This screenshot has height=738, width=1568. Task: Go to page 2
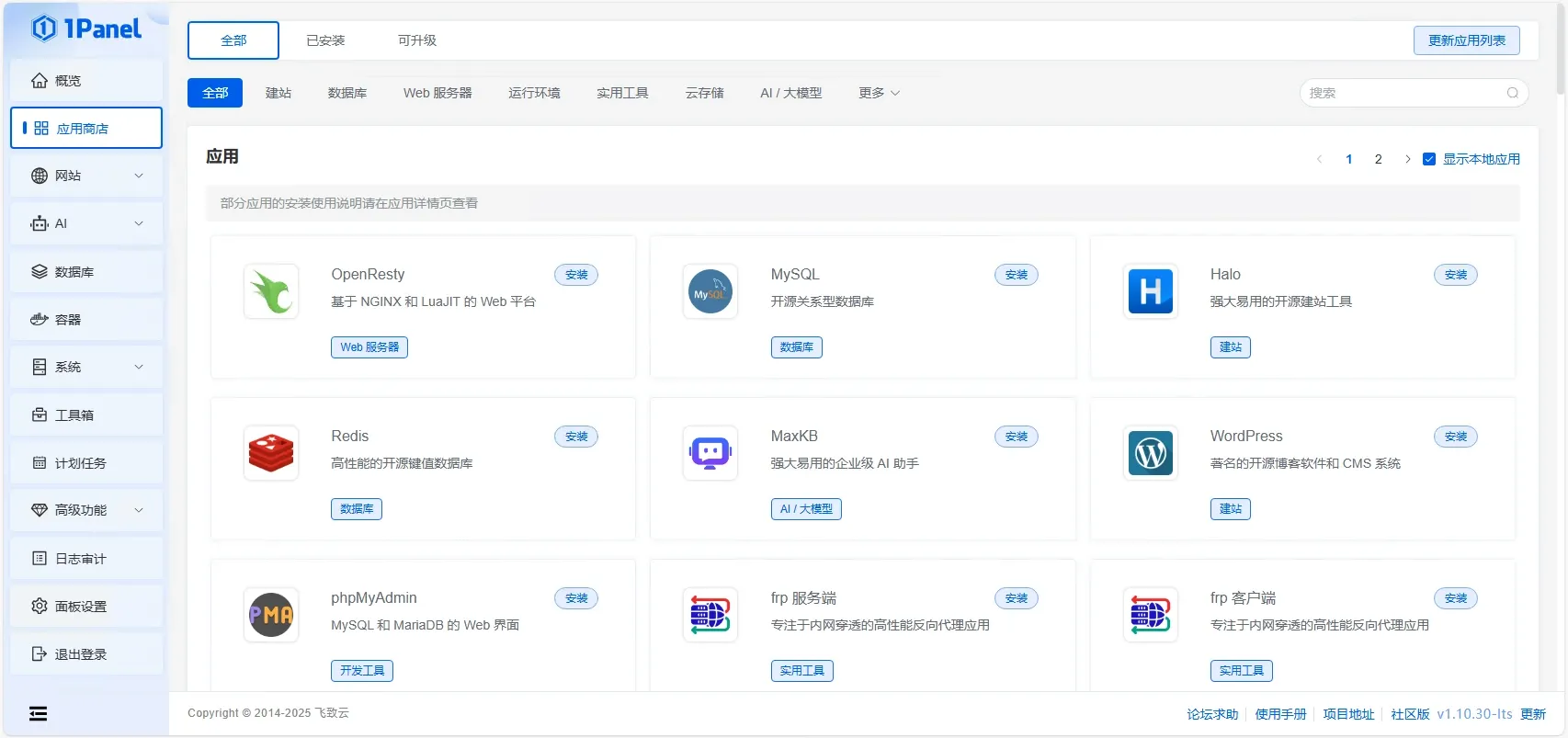click(1378, 159)
